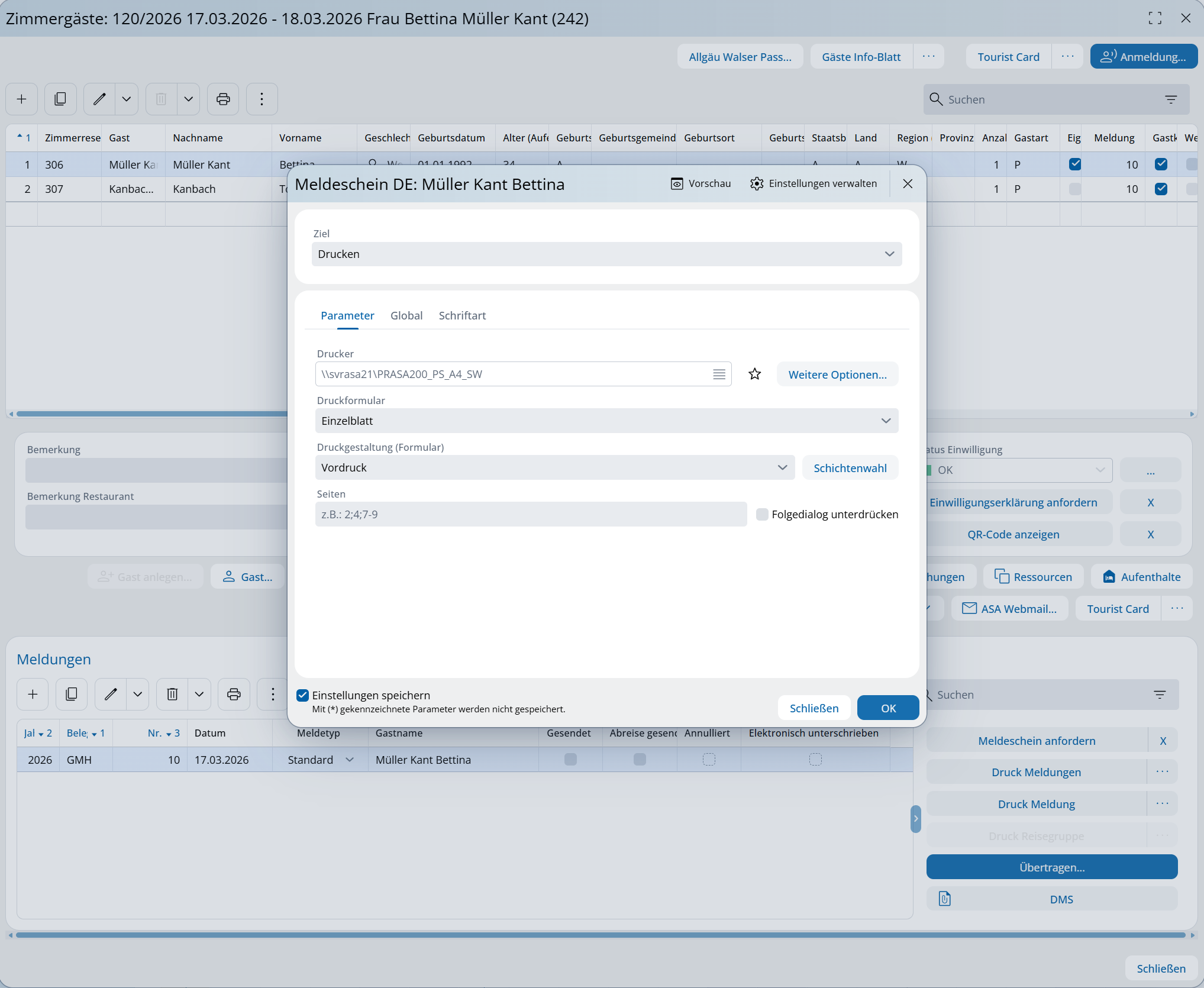The height and width of the screenshot is (988, 1204).
Task: Enable Folgedialog unterdrücken
Action: [762, 514]
